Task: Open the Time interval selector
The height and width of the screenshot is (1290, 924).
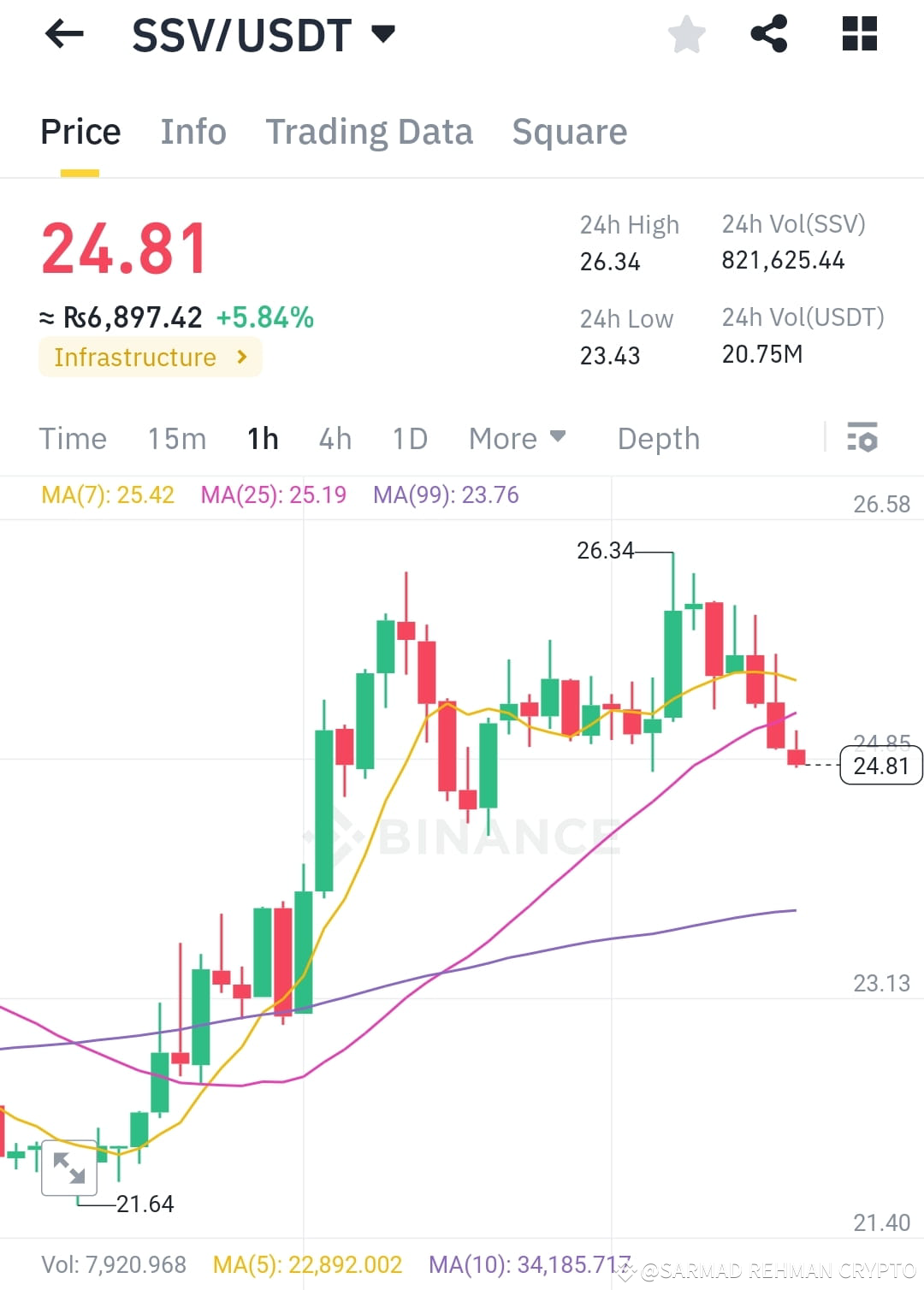Action: click(73, 439)
